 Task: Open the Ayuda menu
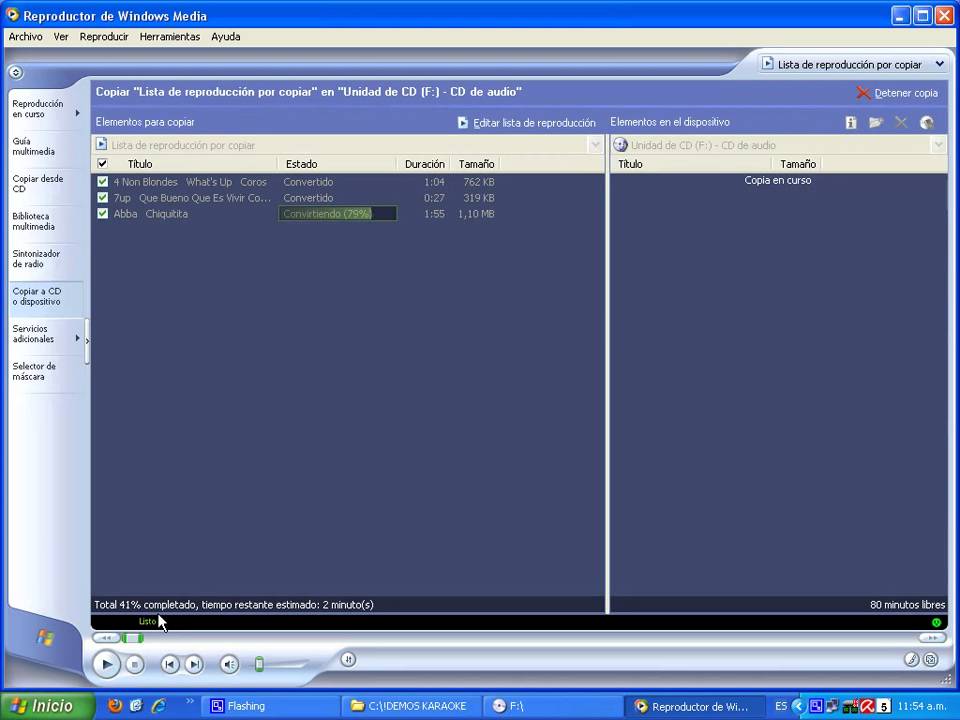[225, 37]
